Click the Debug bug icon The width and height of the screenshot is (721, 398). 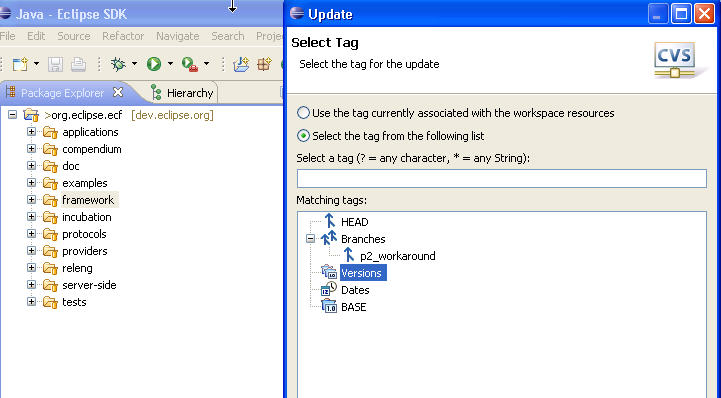[x=118, y=64]
